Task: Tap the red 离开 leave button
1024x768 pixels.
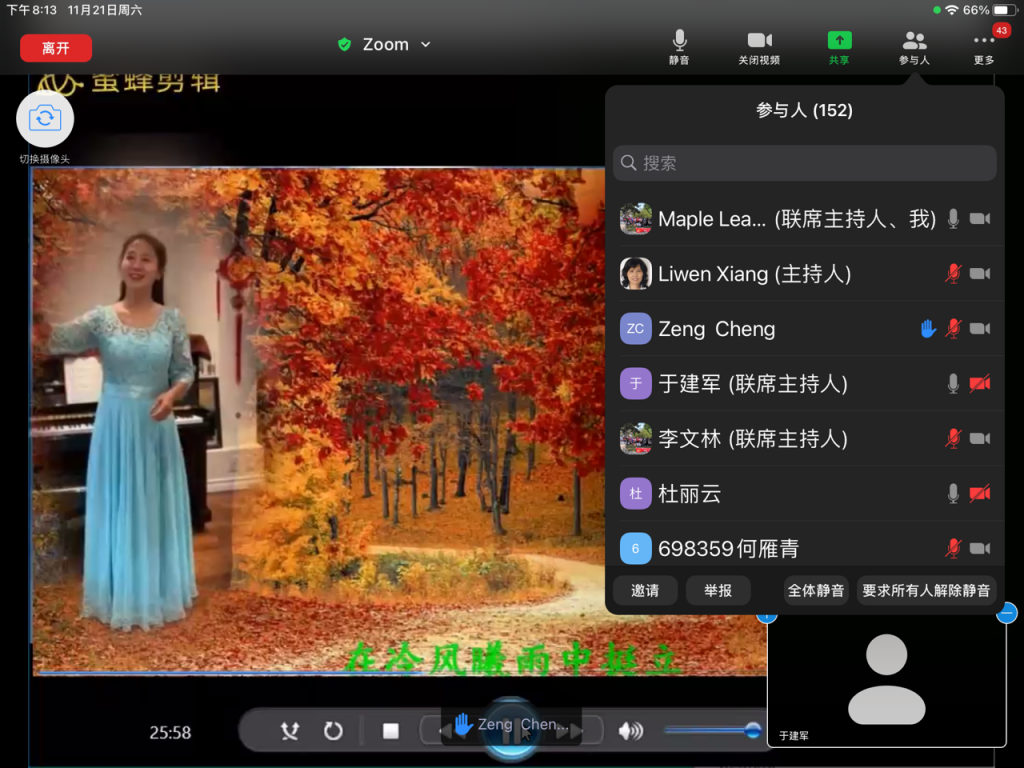Action: point(56,48)
